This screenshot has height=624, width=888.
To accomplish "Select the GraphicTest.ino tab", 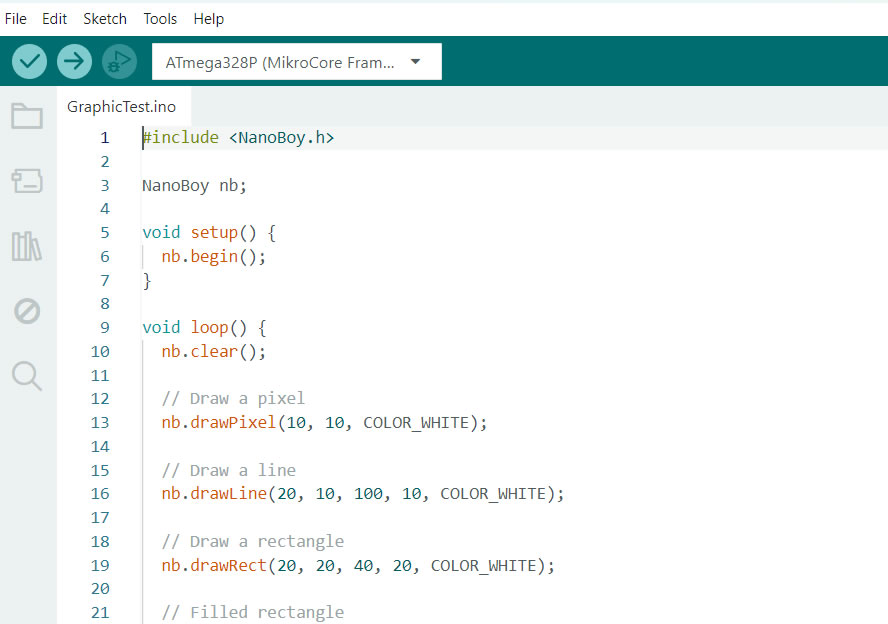I will coord(123,106).
